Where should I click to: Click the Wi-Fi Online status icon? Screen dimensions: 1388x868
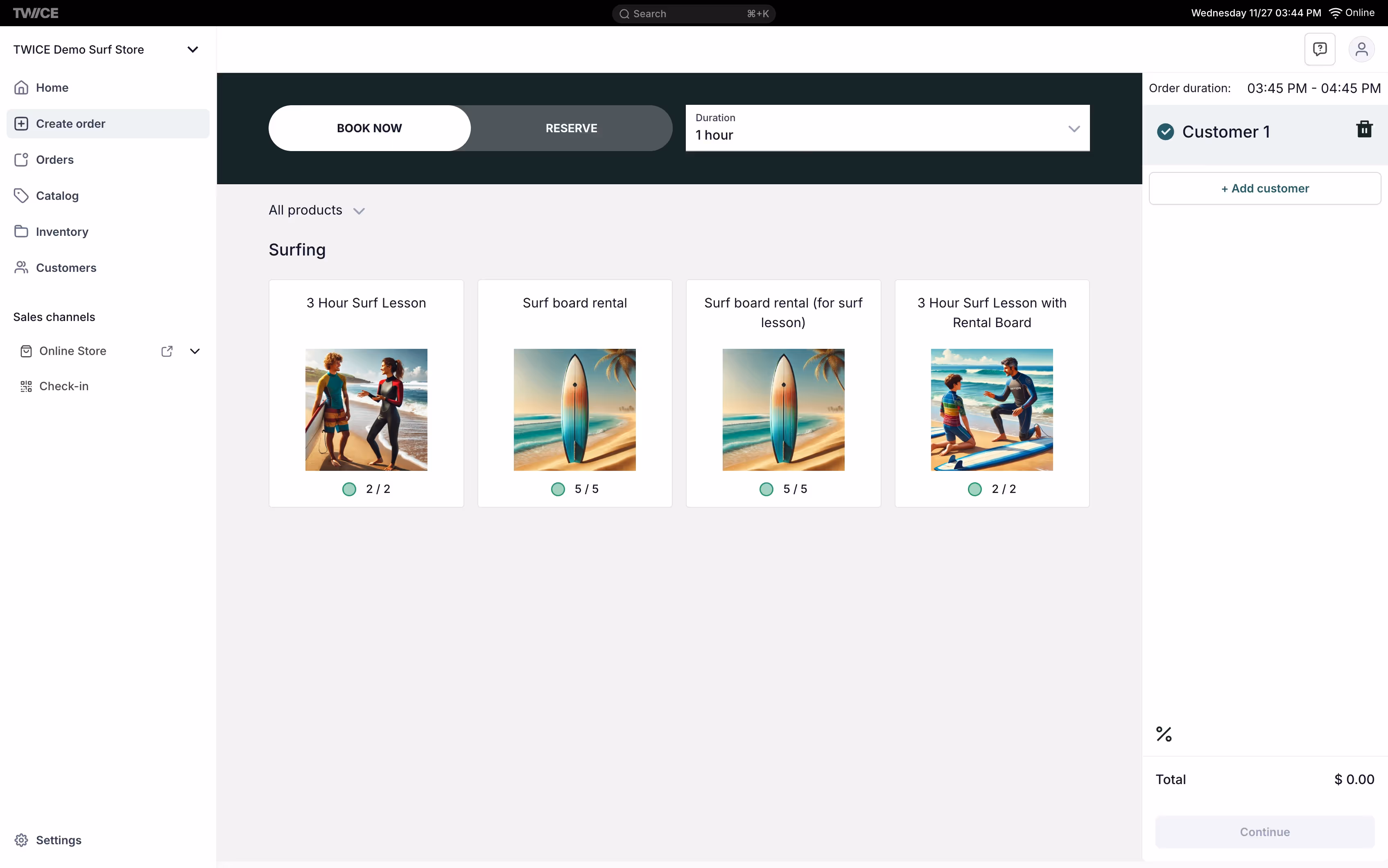1335,13
